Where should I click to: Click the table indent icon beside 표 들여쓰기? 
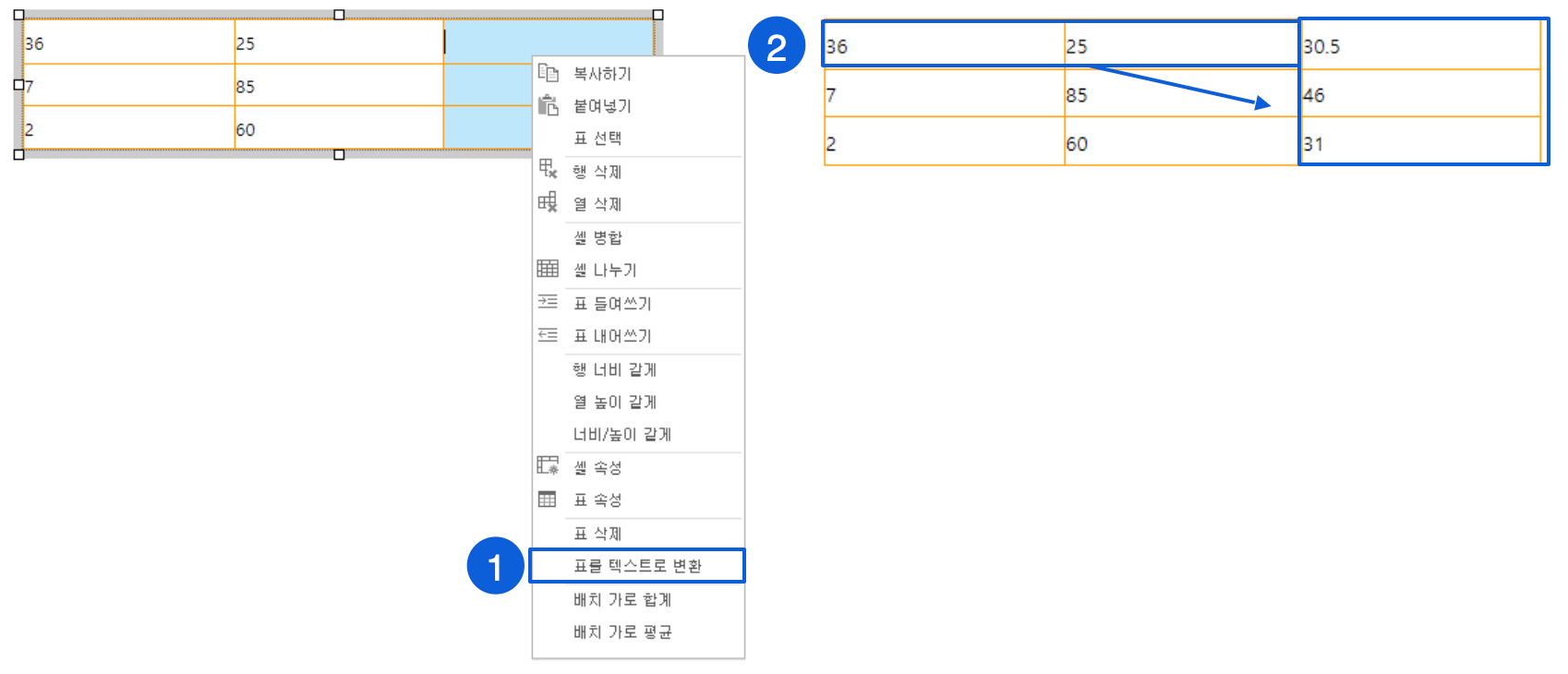(x=548, y=302)
